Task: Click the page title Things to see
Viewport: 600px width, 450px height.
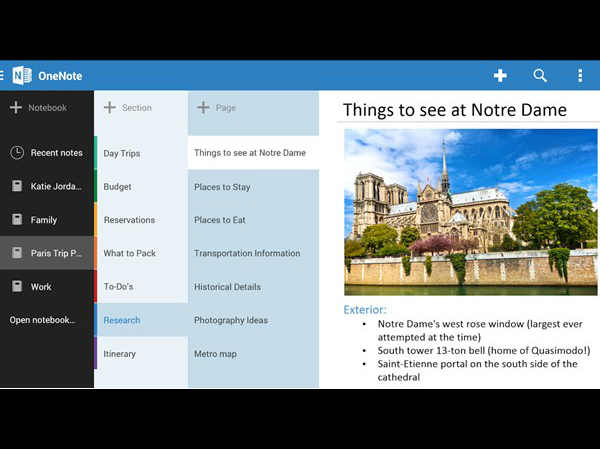Action: pyautogui.click(x=454, y=110)
